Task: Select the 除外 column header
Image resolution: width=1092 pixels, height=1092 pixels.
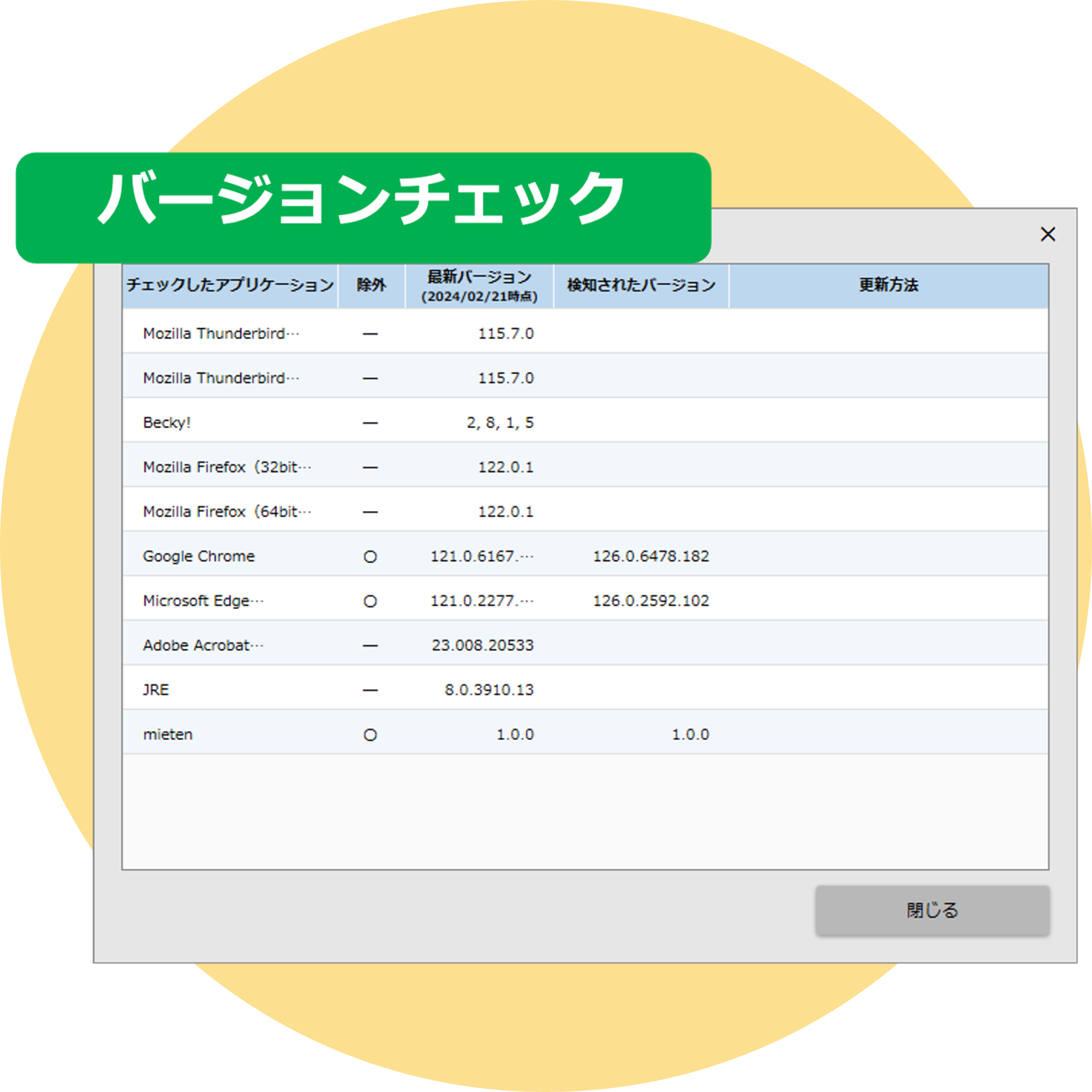Action: [x=371, y=285]
